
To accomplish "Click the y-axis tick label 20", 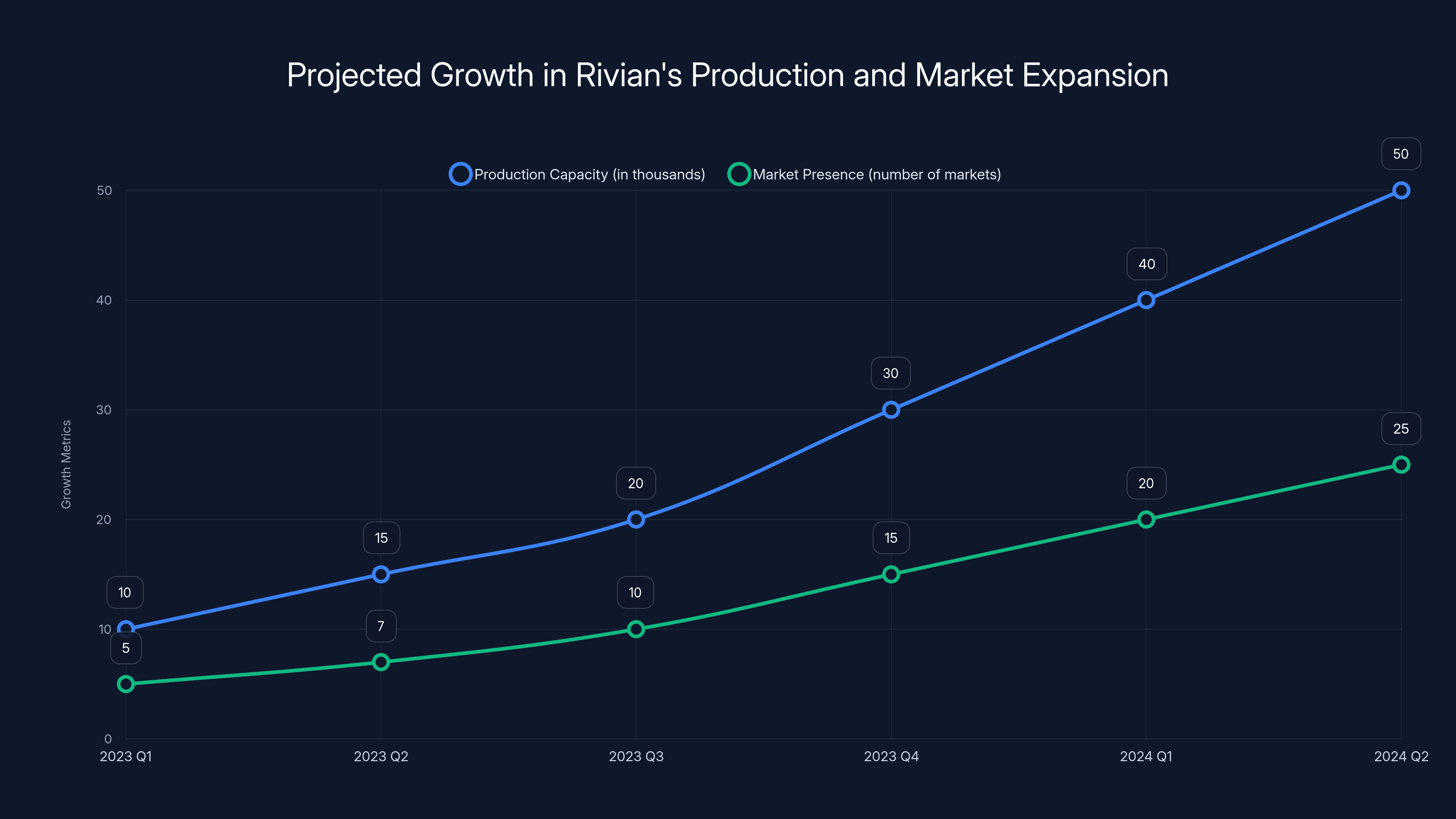I will [x=104, y=520].
